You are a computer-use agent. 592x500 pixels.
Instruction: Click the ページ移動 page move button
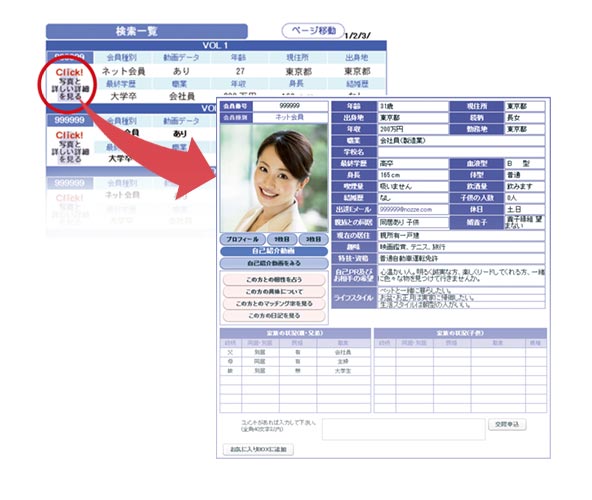[313, 31]
